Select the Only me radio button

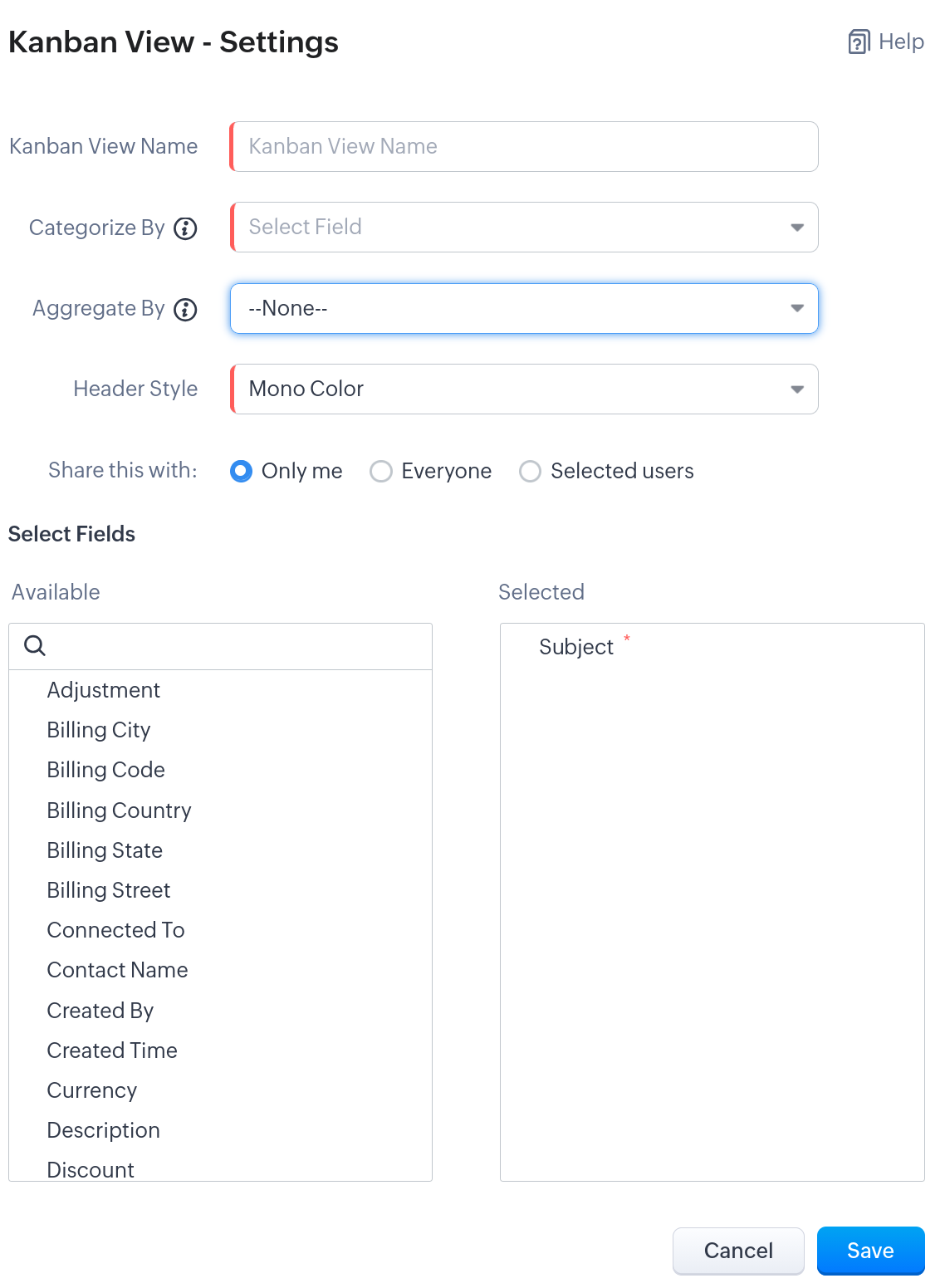(x=241, y=472)
